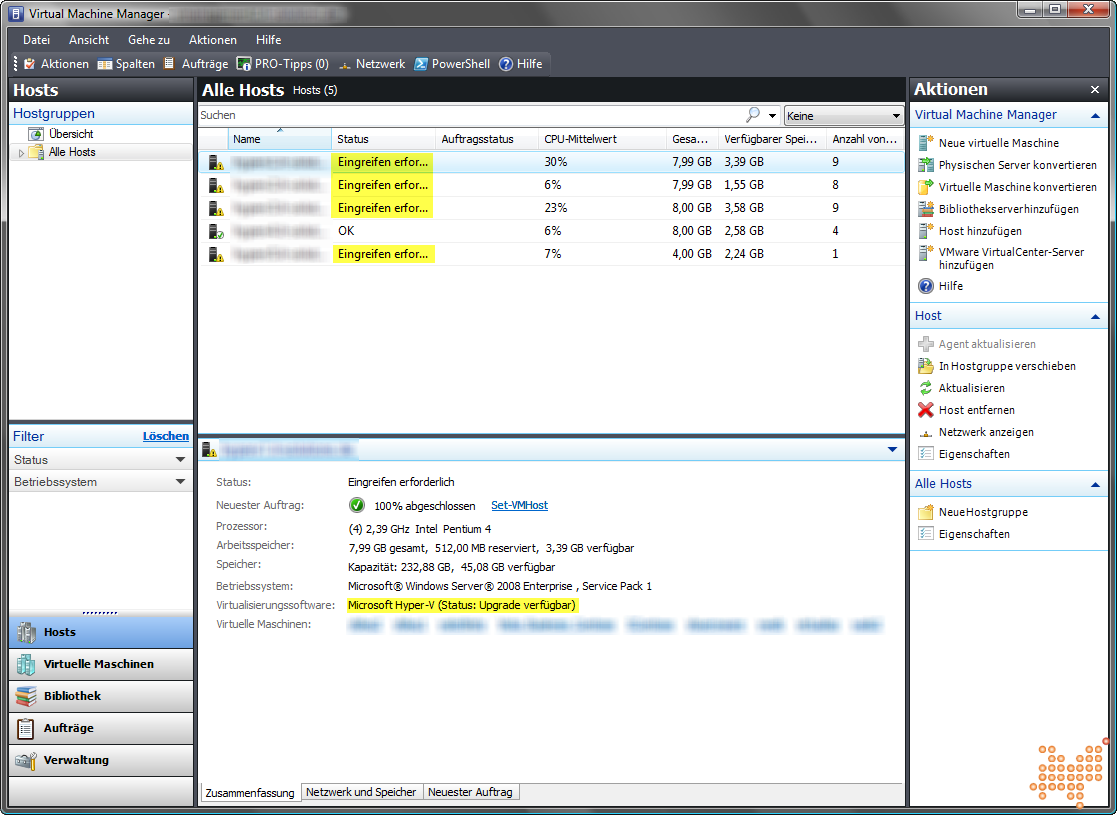Click the red Host entfernen icon

(x=925, y=410)
